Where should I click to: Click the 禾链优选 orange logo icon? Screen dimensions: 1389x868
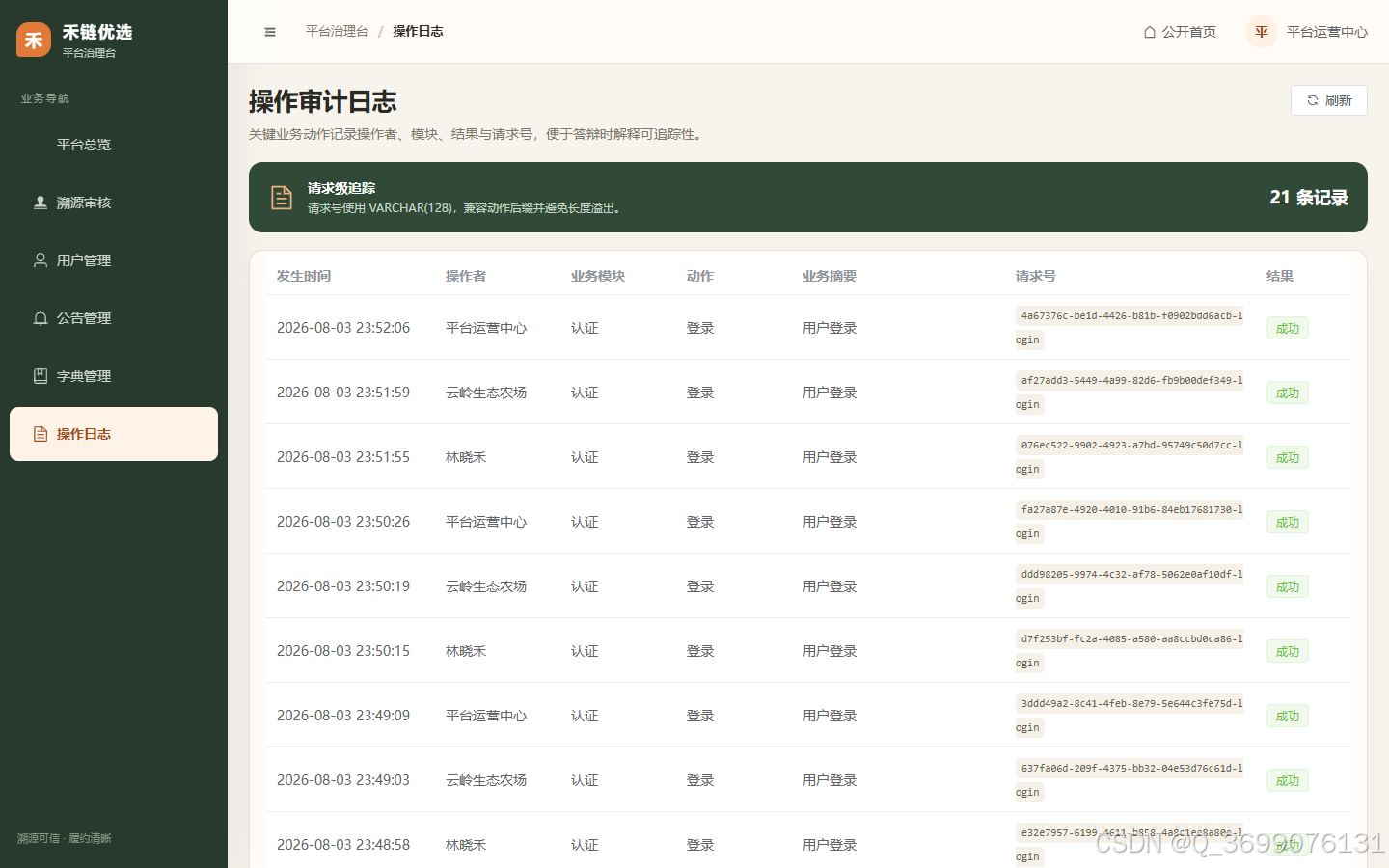click(34, 40)
